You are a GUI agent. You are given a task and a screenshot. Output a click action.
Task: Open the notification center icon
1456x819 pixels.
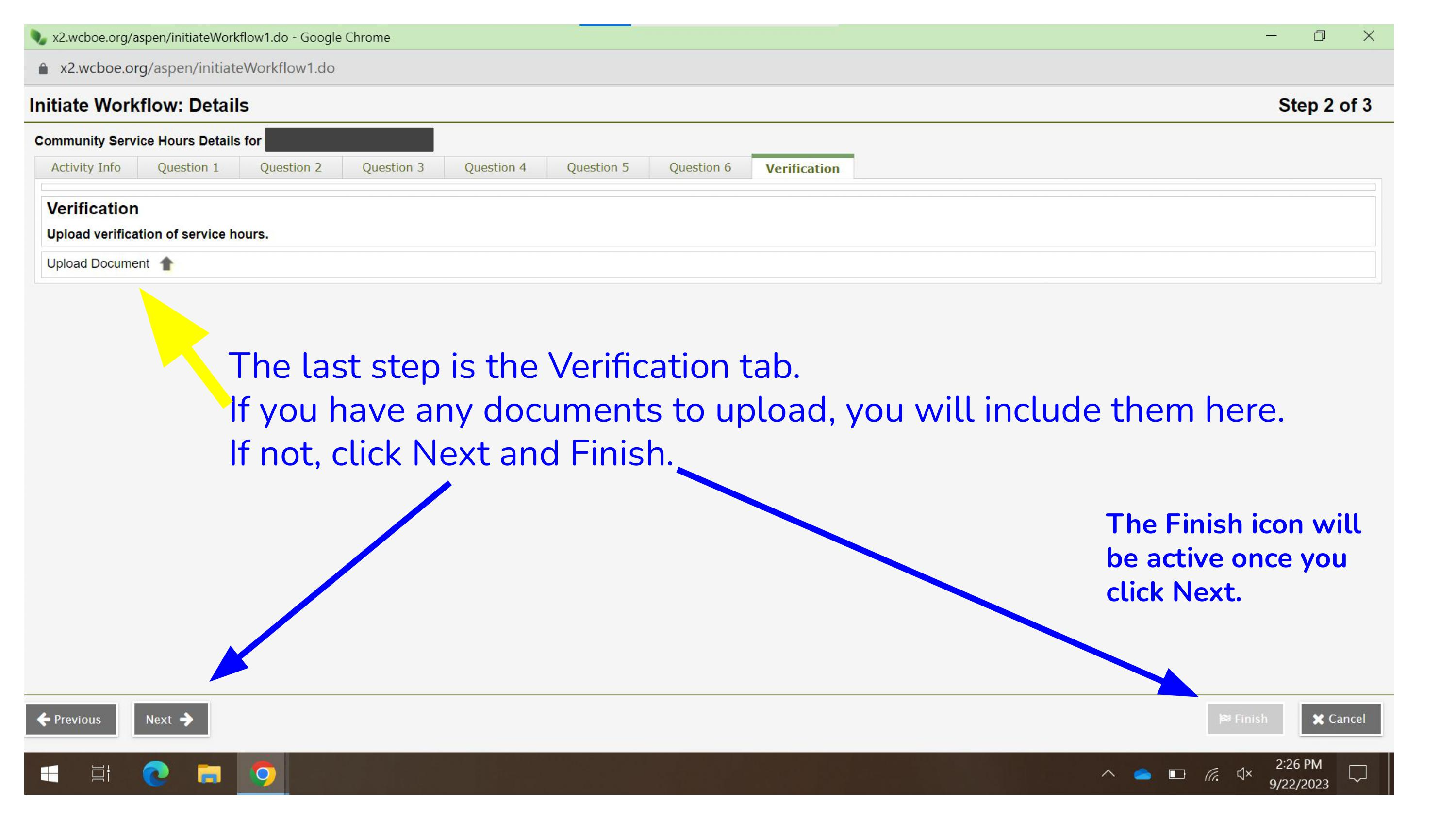1357,773
